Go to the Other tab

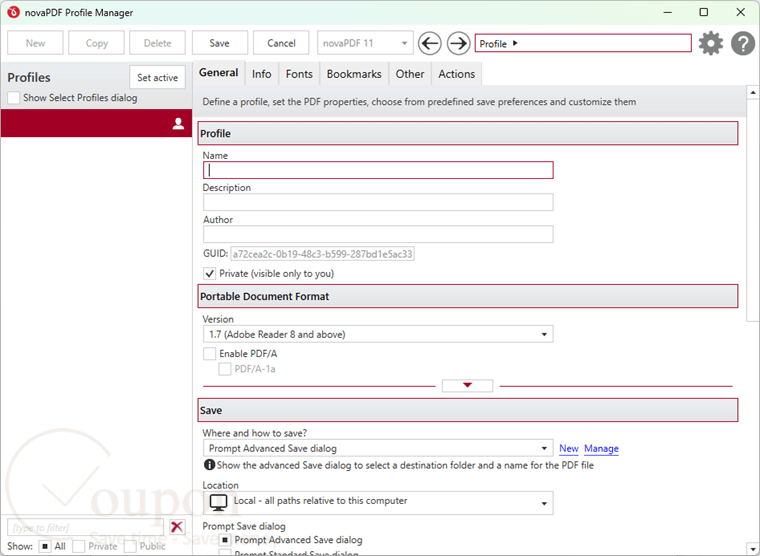410,74
